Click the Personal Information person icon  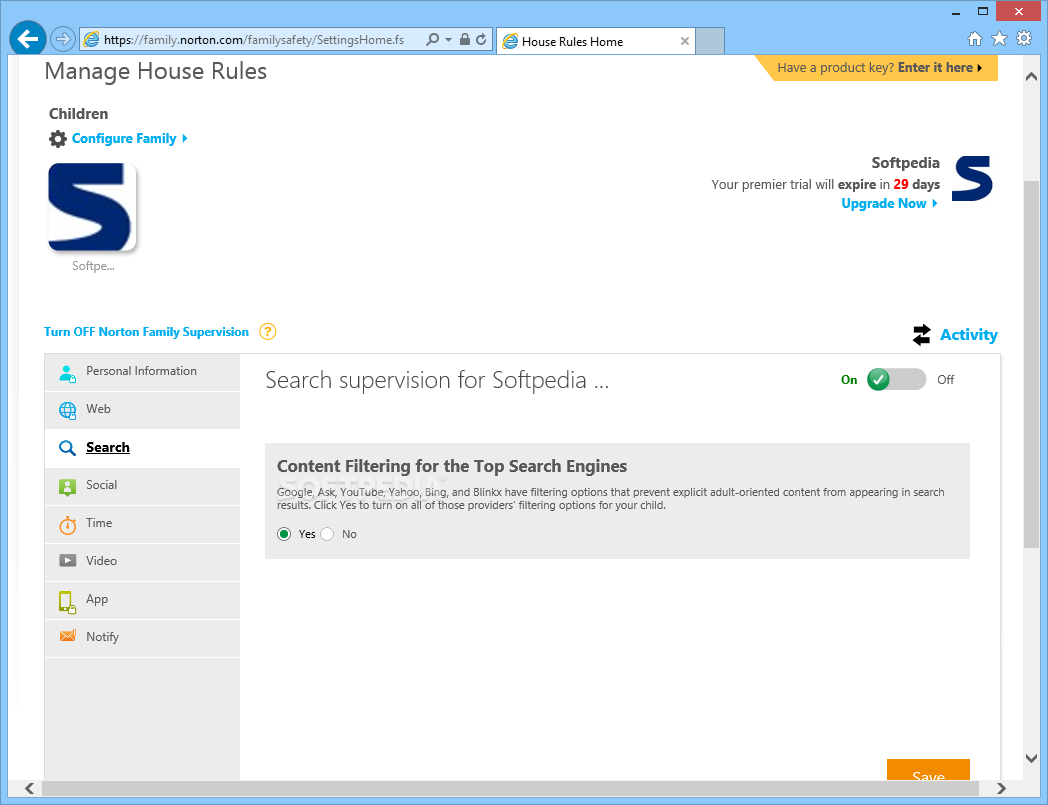[67, 373]
